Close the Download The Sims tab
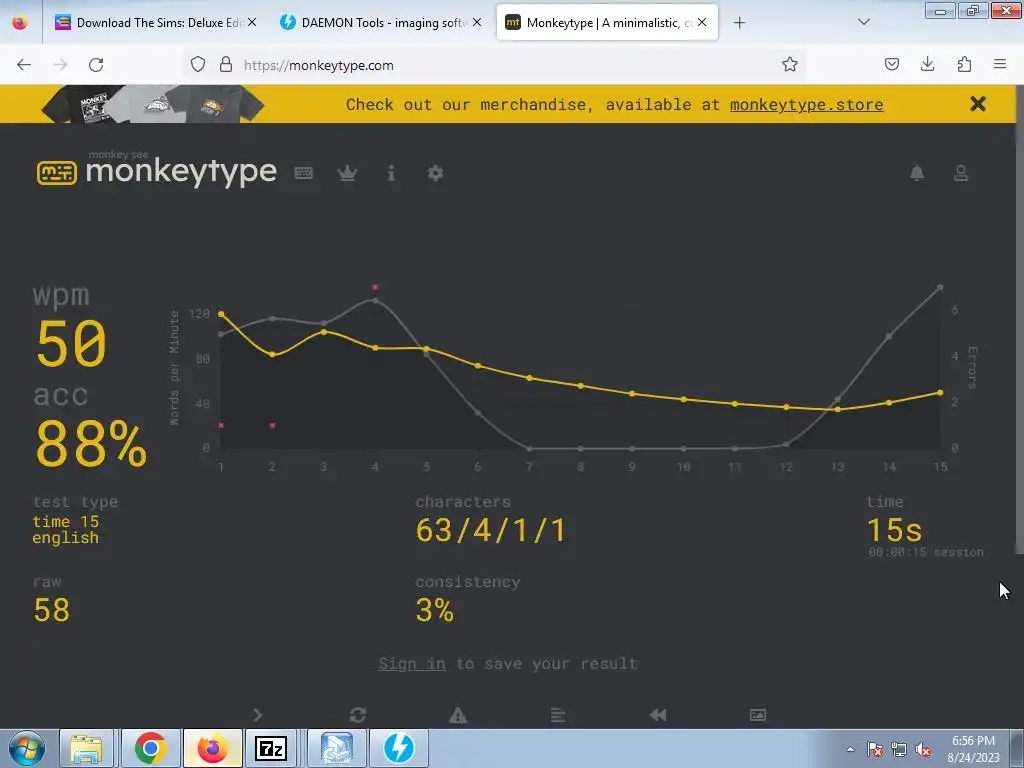Image resolution: width=1024 pixels, height=768 pixels. pyautogui.click(x=252, y=22)
